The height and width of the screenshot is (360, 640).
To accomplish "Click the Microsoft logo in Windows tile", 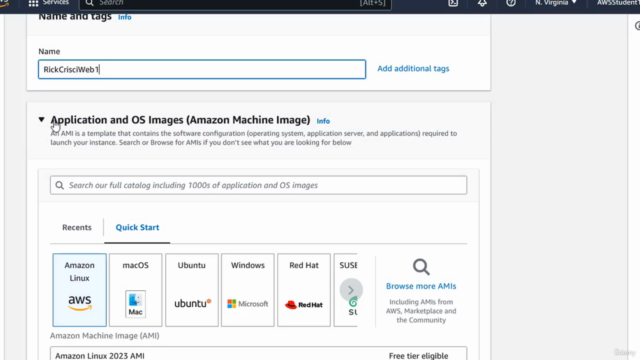I will click(x=248, y=304).
